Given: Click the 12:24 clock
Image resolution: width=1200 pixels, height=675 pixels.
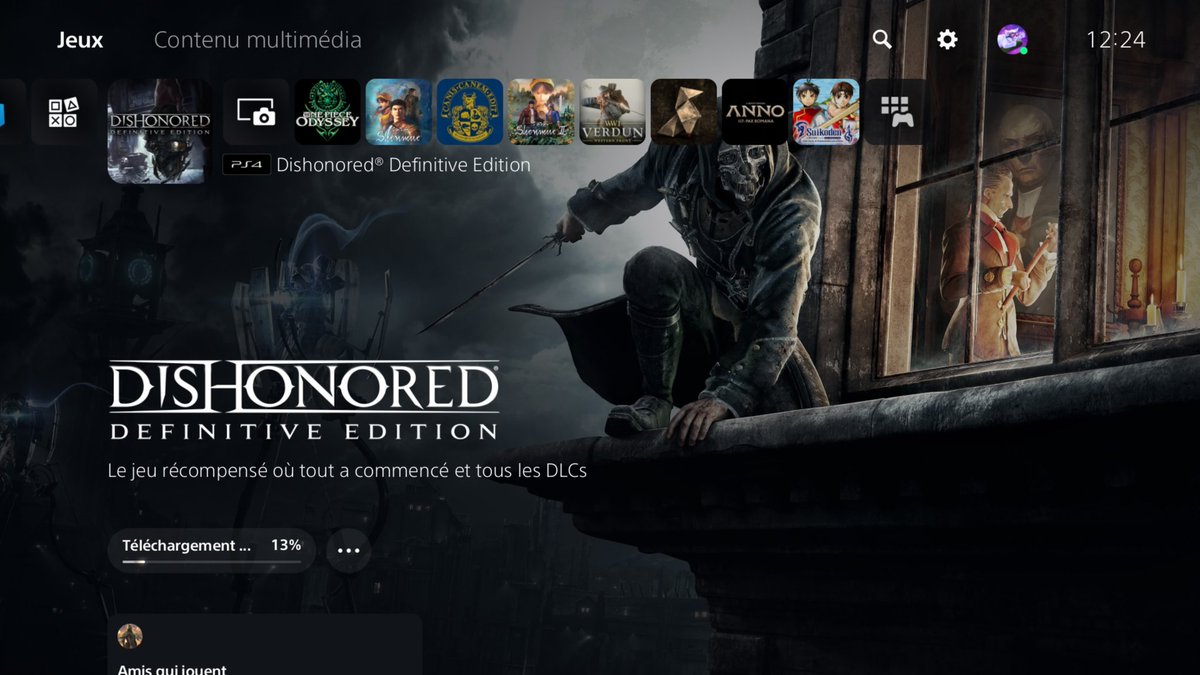Looking at the screenshot, I should (x=1116, y=40).
